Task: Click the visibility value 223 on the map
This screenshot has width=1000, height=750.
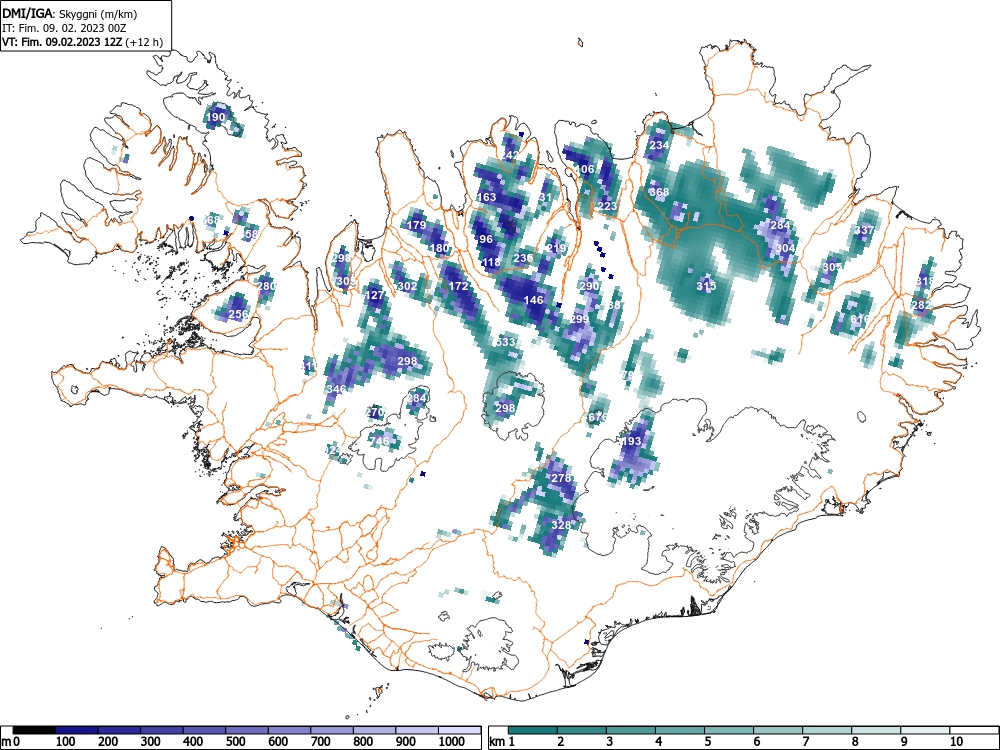Action: pyautogui.click(x=607, y=206)
